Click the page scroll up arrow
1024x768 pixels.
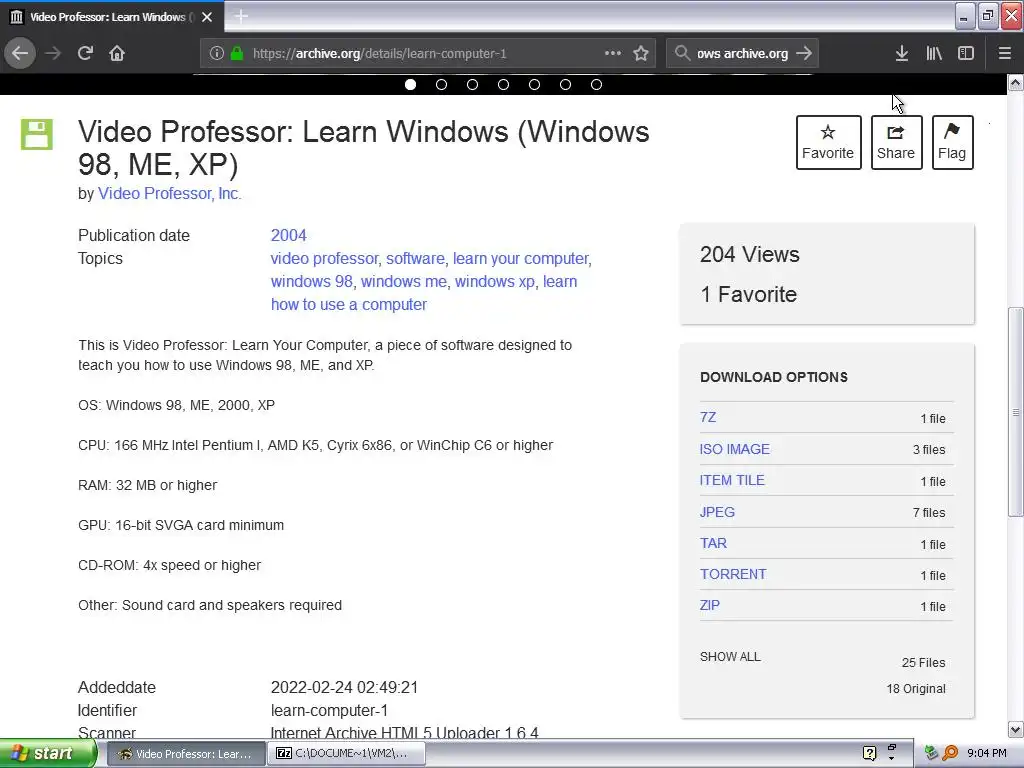coord(1015,83)
